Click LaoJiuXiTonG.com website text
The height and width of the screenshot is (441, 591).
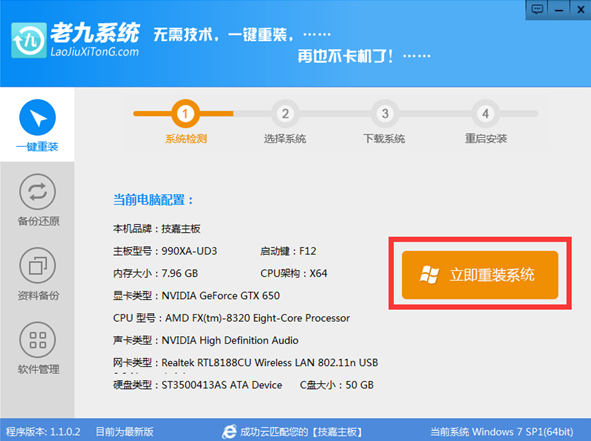click(95, 52)
